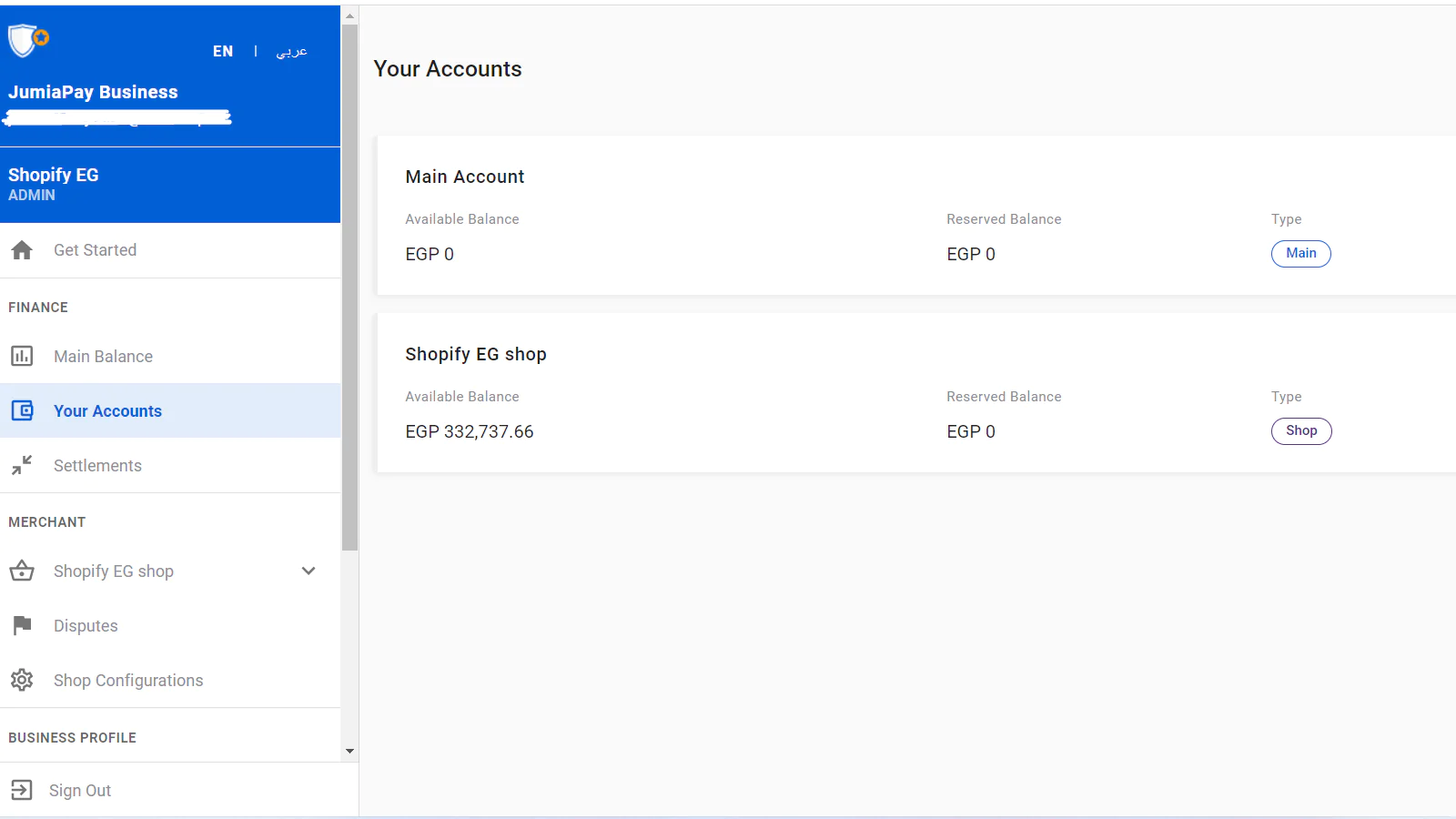Click the wallet icon for Your Accounts
This screenshot has height=819, width=1456.
point(22,410)
